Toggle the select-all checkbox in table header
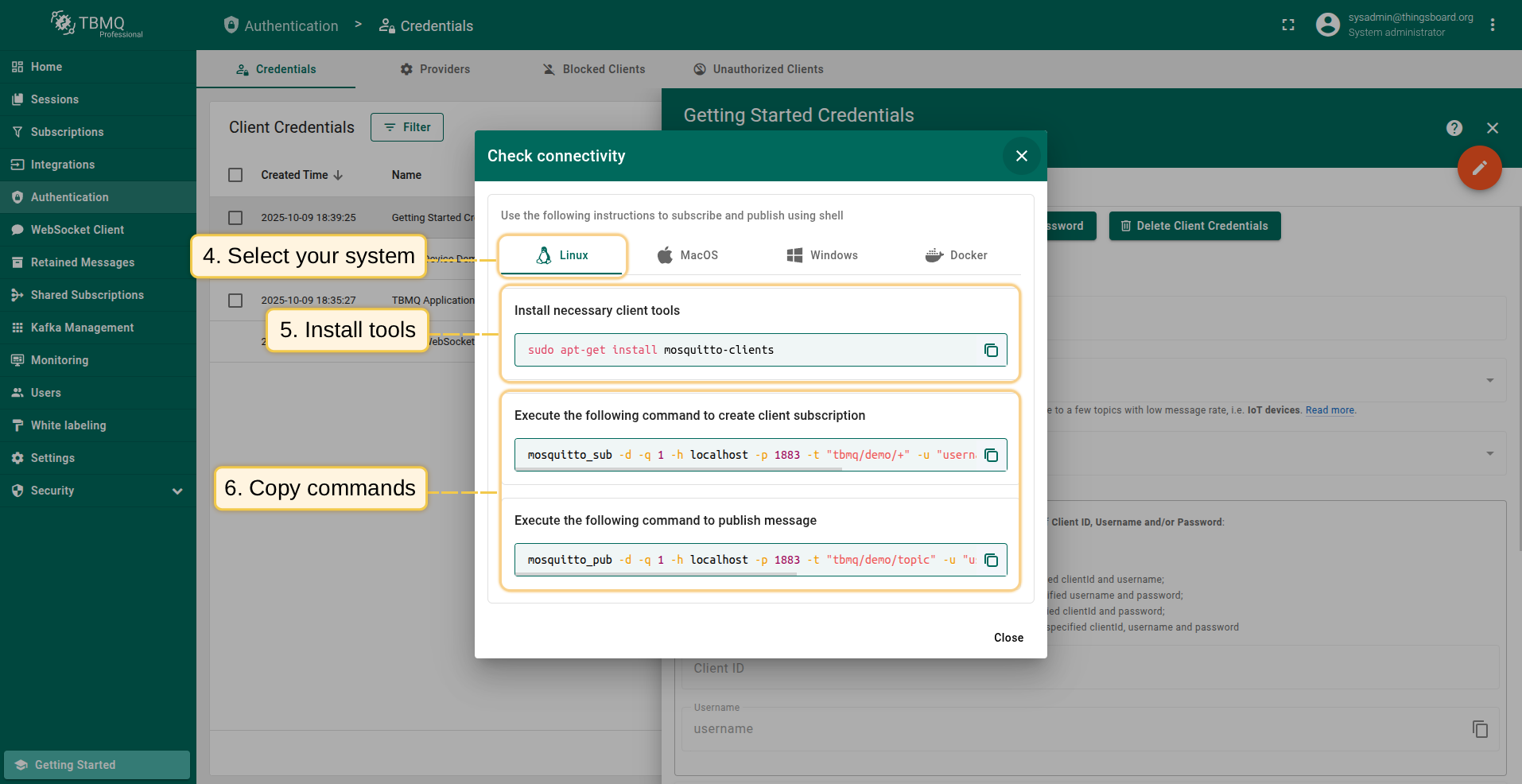 click(x=235, y=175)
